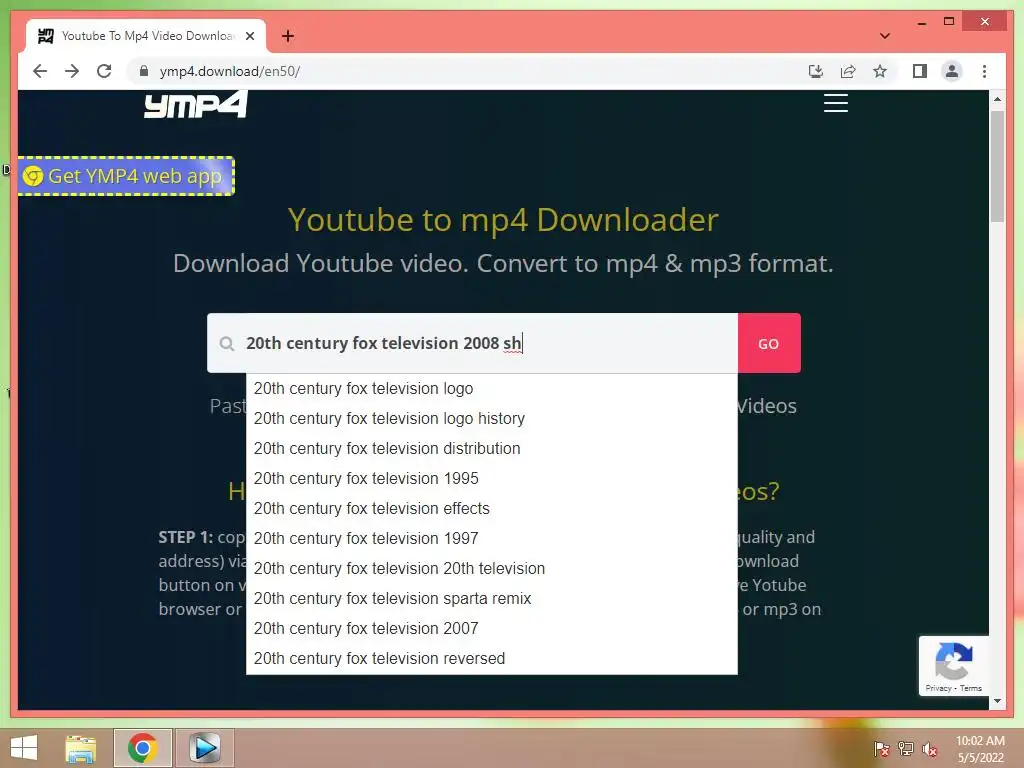Click the scrollbar up arrow

[997, 99]
